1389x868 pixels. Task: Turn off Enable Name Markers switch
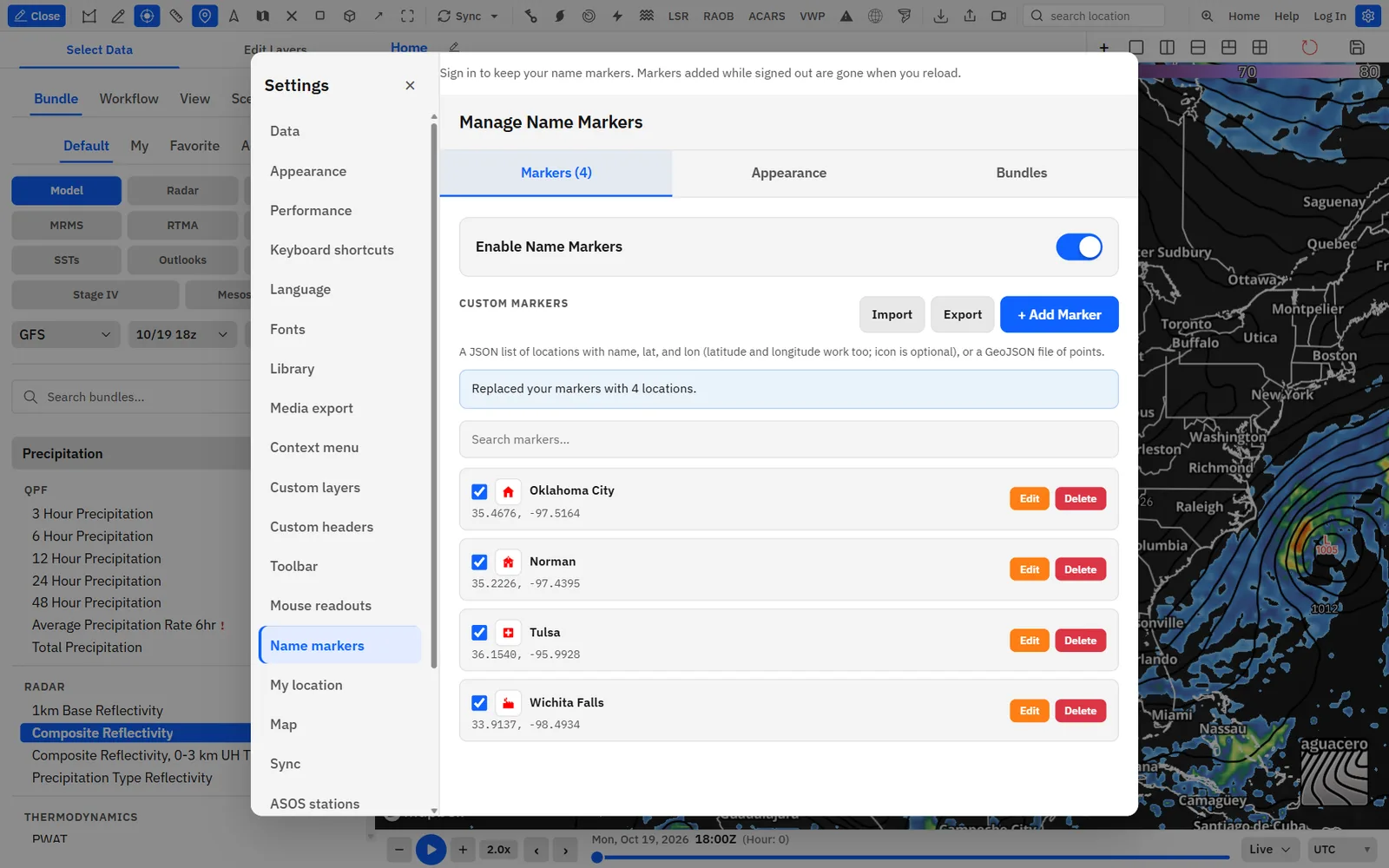(x=1079, y=247)
